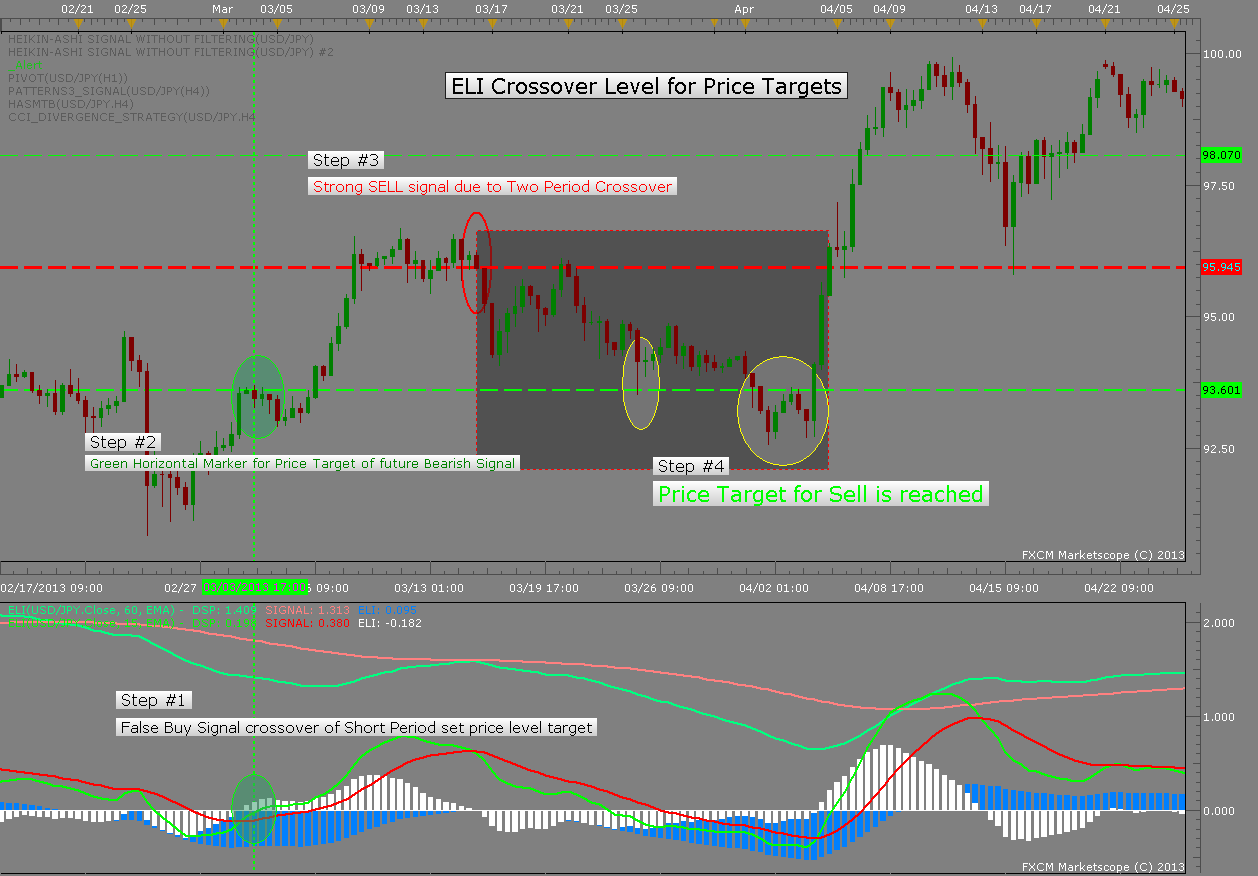Click the 100.00 value on the price axis
This screenshot has height=876, width=1258.
pyautogui.click(x=1220, y=54)
